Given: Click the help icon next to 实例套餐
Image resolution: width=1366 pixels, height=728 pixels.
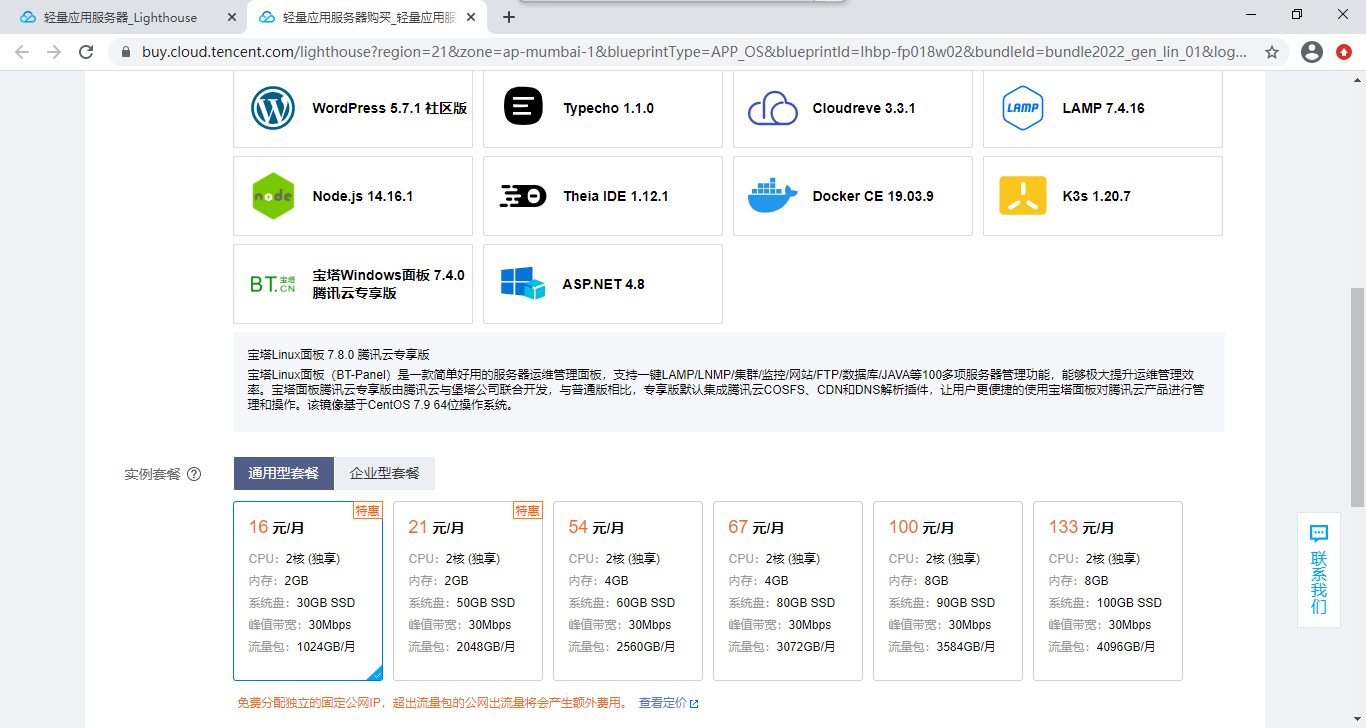Looking at the screenshot, I should 194,474.
